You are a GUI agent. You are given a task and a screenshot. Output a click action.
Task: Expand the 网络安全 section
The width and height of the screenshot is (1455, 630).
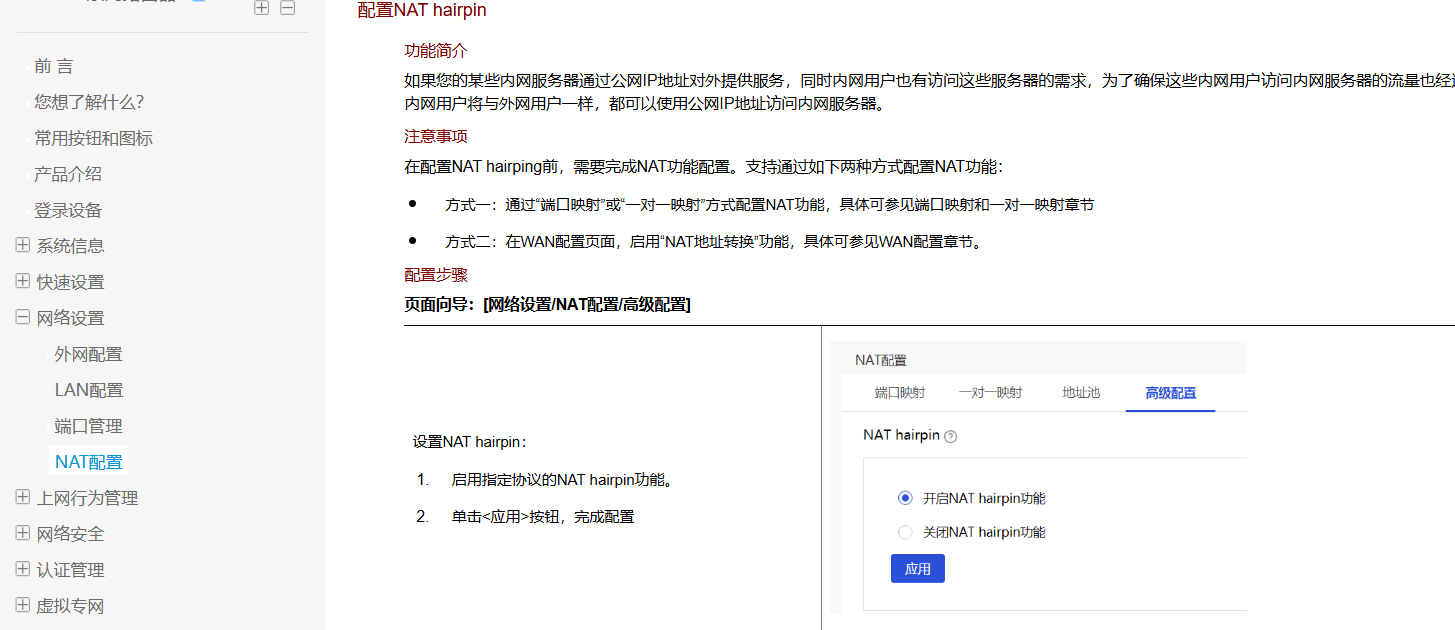(23, 533)
